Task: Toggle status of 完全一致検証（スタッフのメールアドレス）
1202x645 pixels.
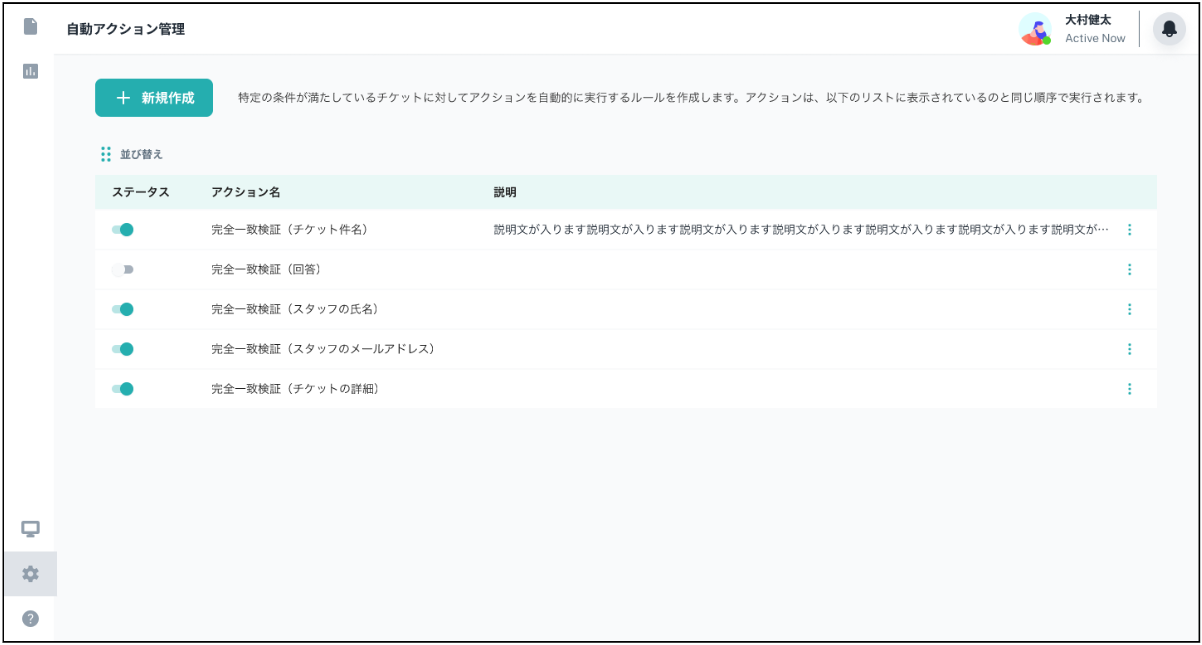Action: [x=123, y=350]
